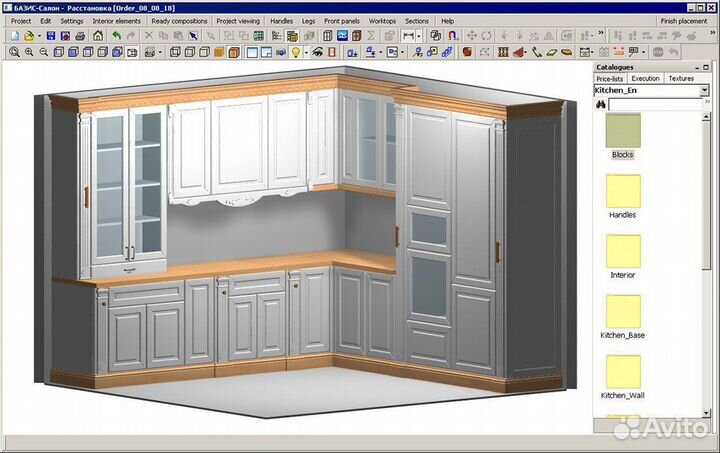Select the Blocks catalogue folder swatch
720x453 pixels.
click(623, 130)
